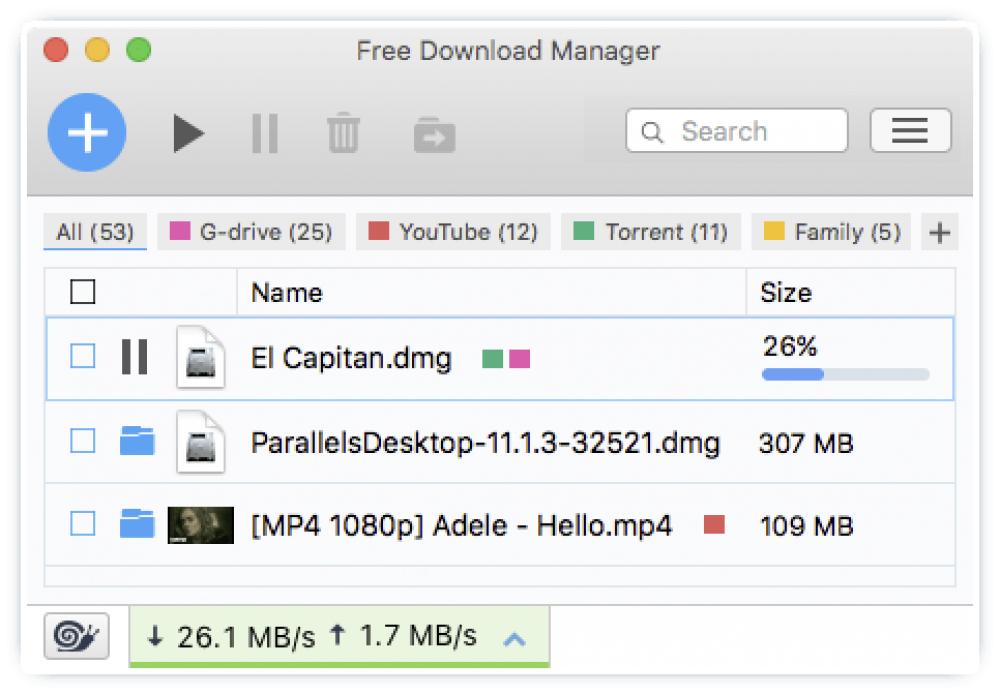Click the Delete downloads trash icon
Image resolution: width=1000 pixels, height=695 pixels.
[x=343, y=133]
